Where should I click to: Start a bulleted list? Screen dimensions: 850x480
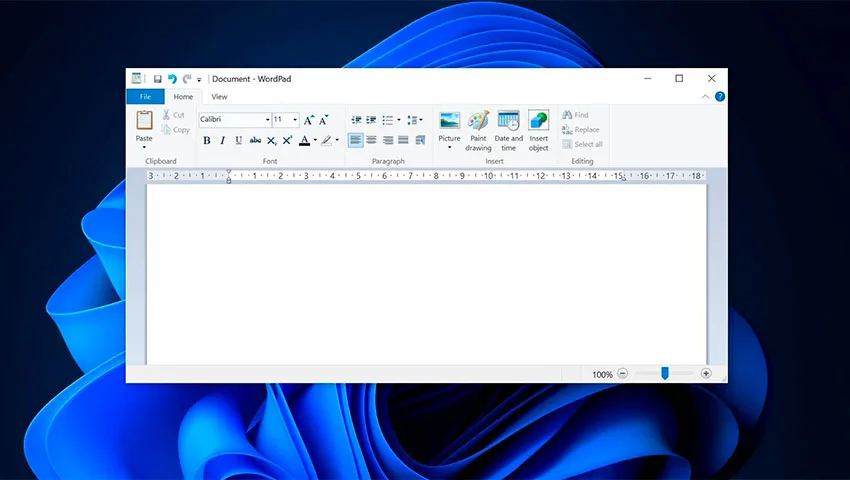tap(388, 120)
